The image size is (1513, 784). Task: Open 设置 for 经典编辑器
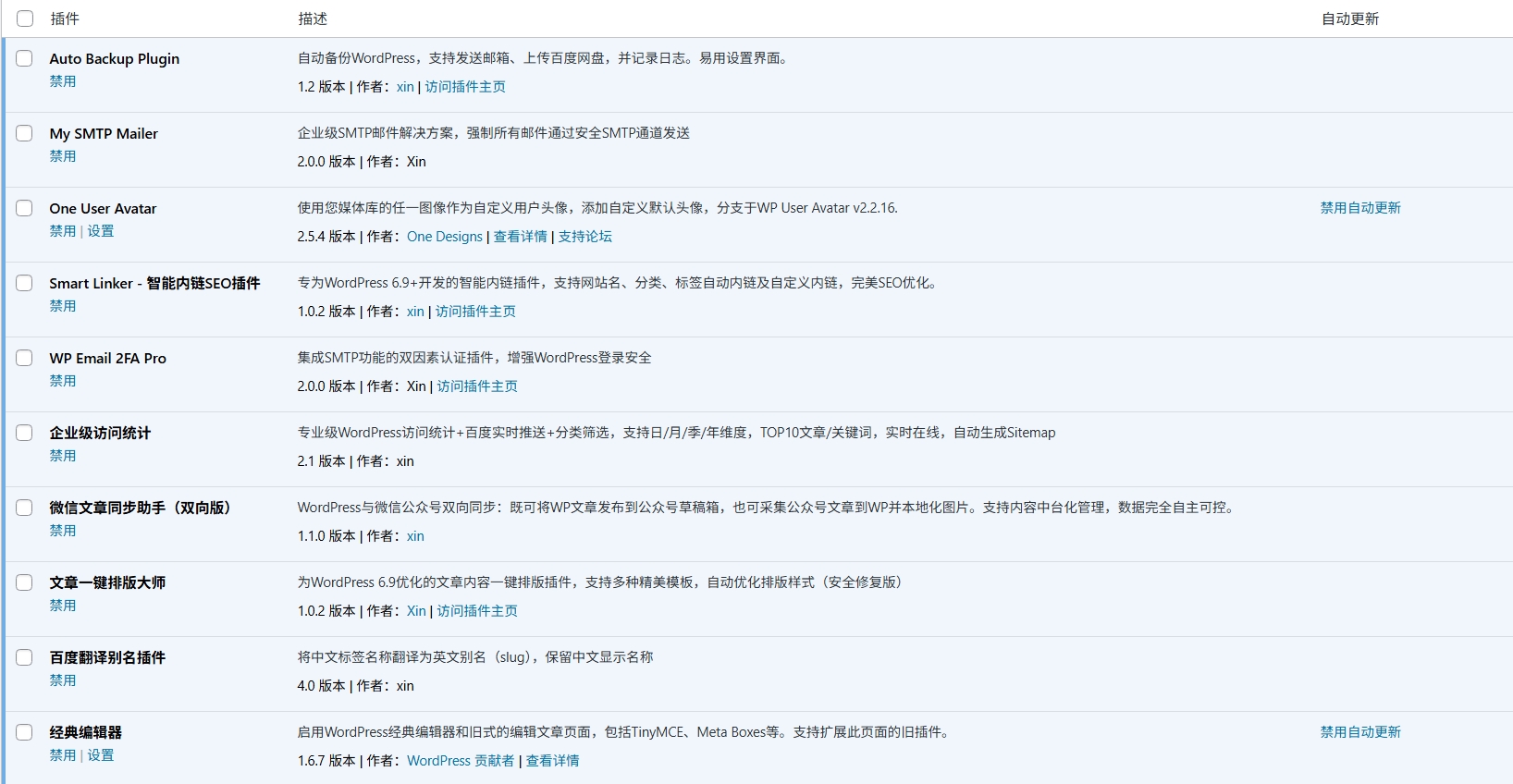[101, 755]
